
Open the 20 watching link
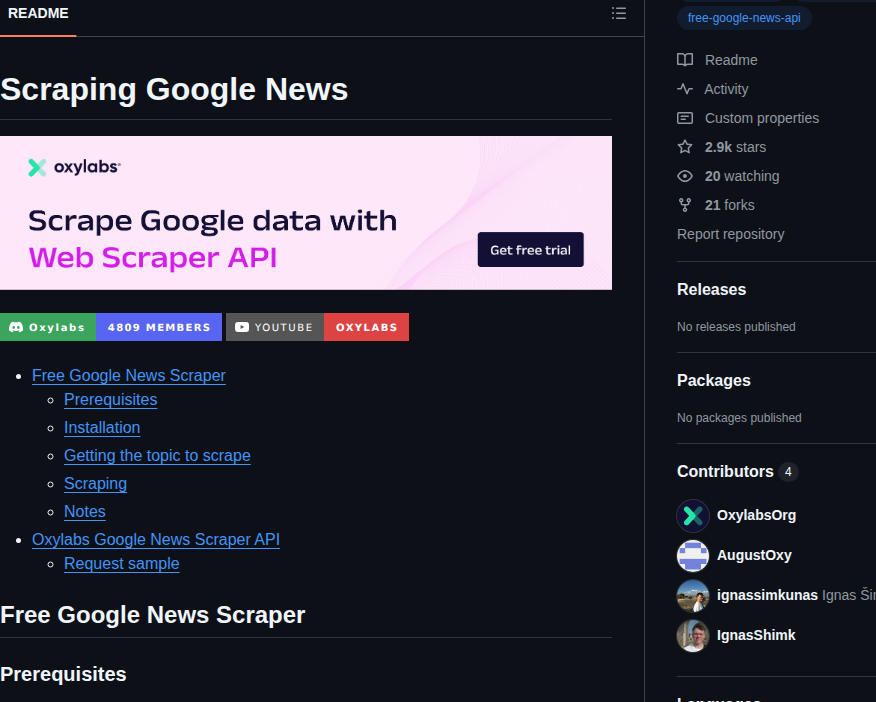click(x=742, y=176)
